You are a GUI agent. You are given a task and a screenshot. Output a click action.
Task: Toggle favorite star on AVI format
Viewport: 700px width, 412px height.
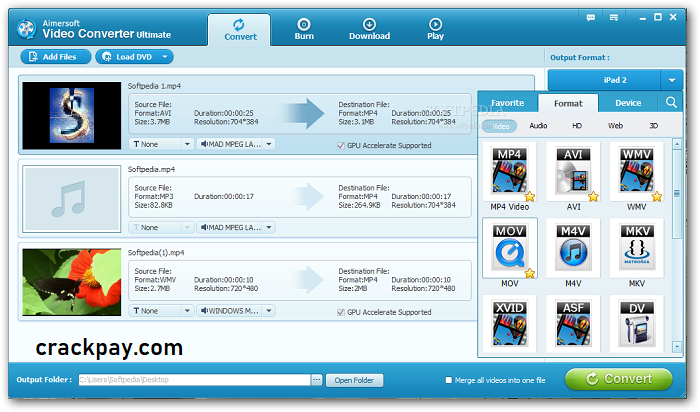point(593,196)
